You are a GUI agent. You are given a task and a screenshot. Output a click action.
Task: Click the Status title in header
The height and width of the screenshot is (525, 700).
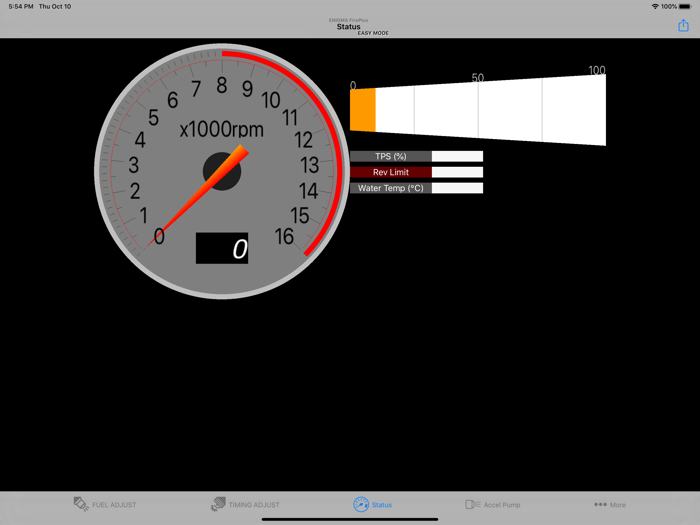coord(348,27)
